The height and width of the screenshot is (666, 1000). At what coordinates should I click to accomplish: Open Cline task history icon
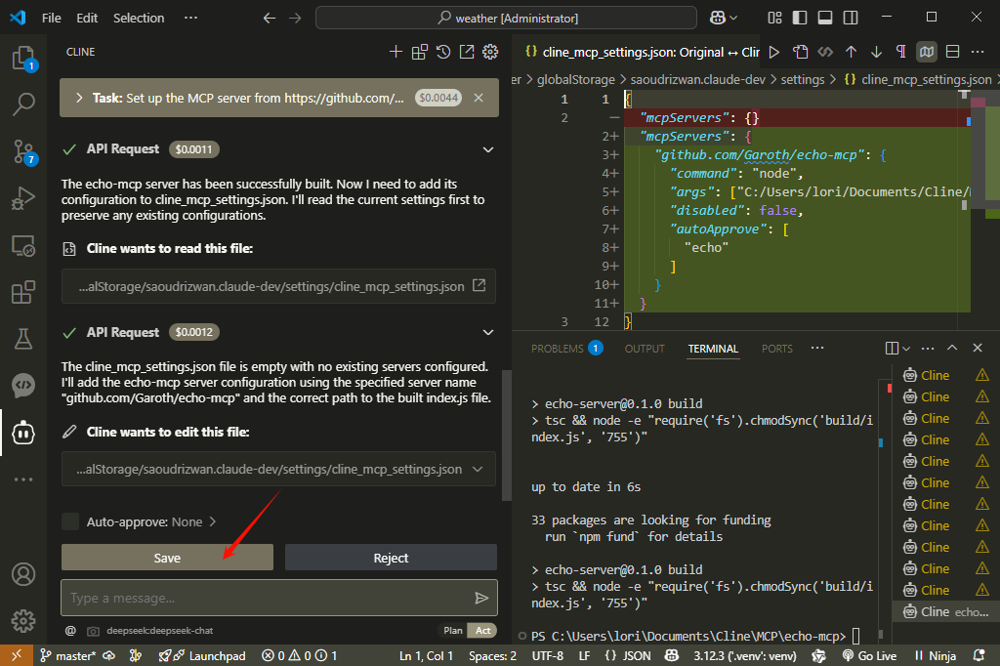coord(443,52)
